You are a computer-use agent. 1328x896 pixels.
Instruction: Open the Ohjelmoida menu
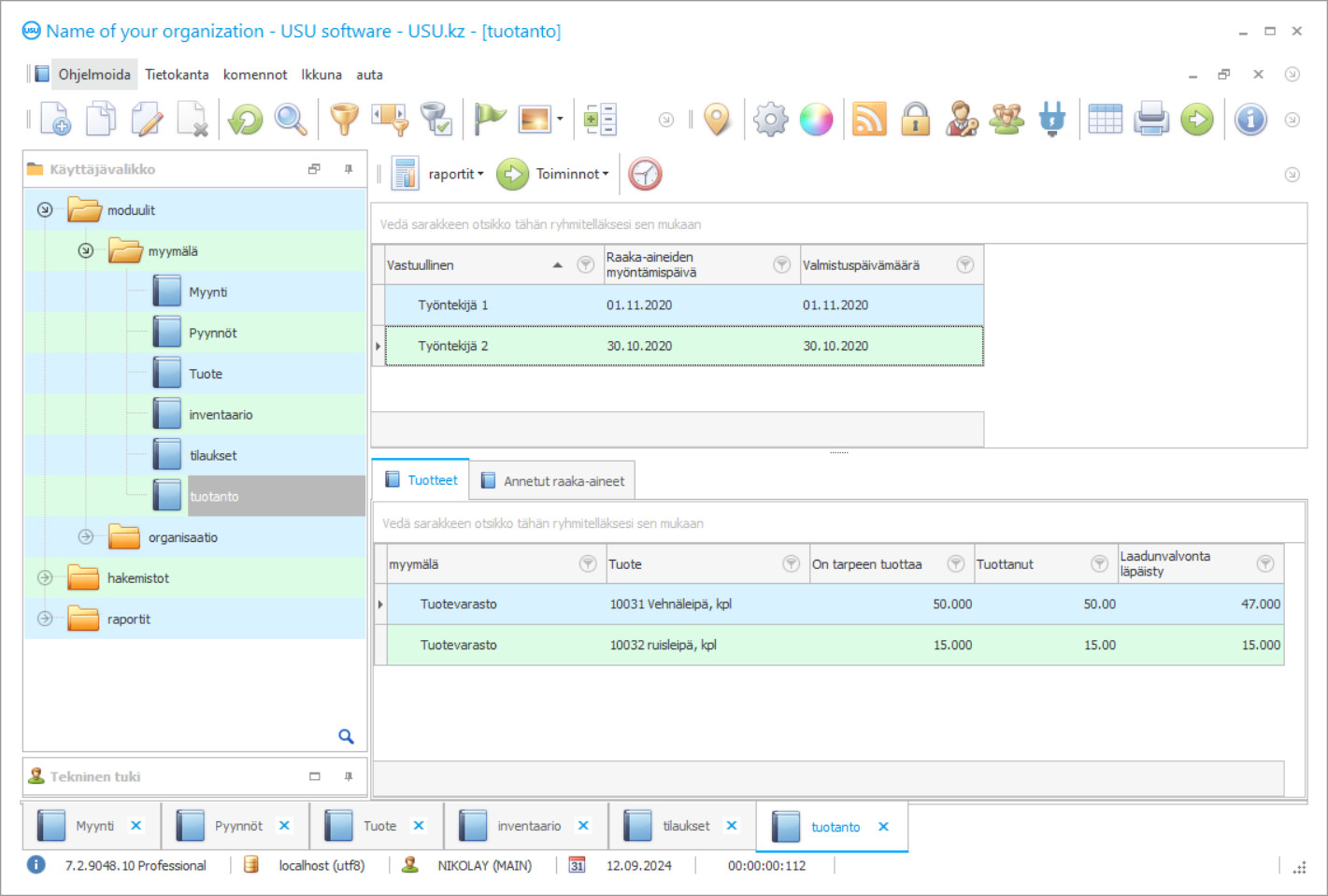click(94, 75)
